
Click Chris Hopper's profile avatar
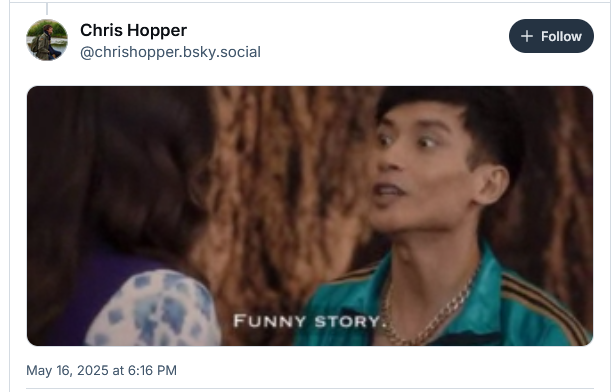(x=47, y=40)
